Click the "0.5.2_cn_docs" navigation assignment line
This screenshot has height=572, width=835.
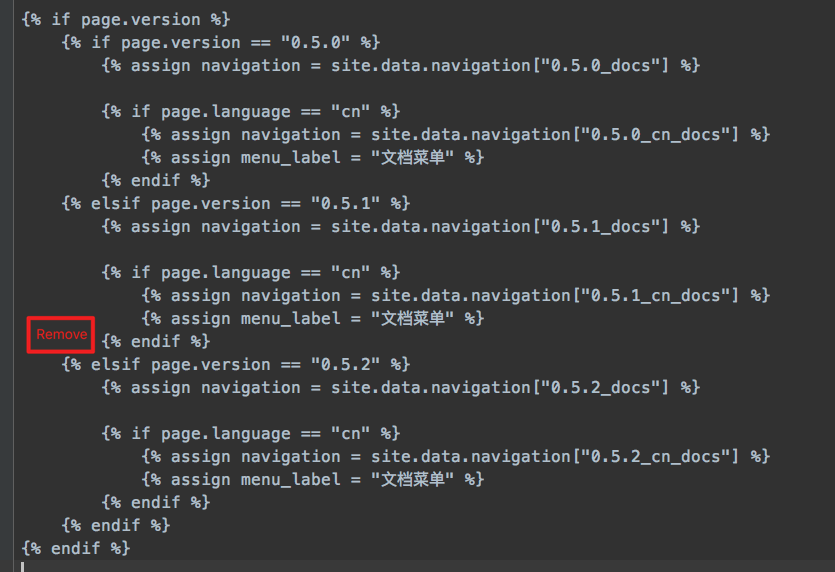pyautogui.click(x=456, y=456)
